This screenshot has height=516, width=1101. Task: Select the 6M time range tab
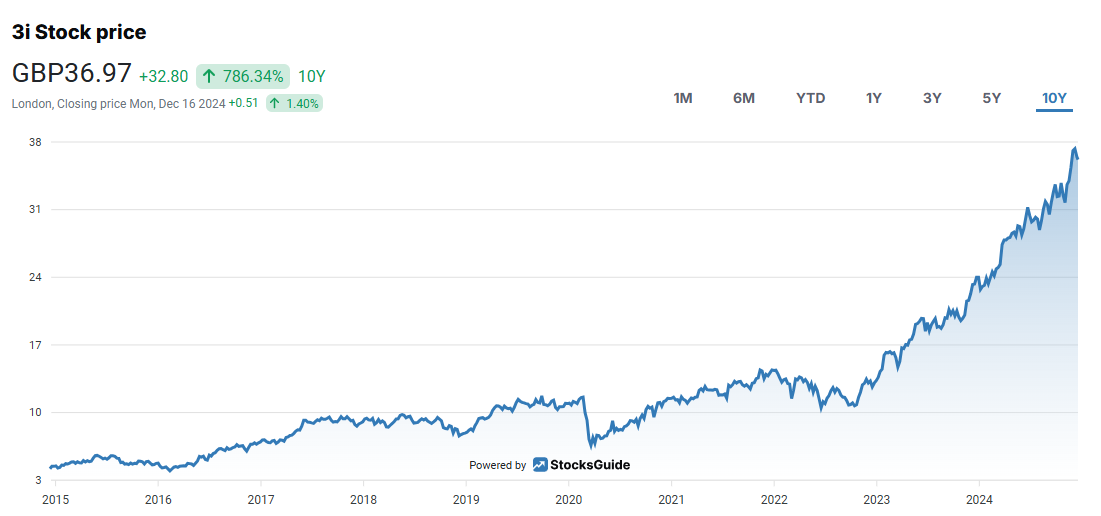click(744, 98)
